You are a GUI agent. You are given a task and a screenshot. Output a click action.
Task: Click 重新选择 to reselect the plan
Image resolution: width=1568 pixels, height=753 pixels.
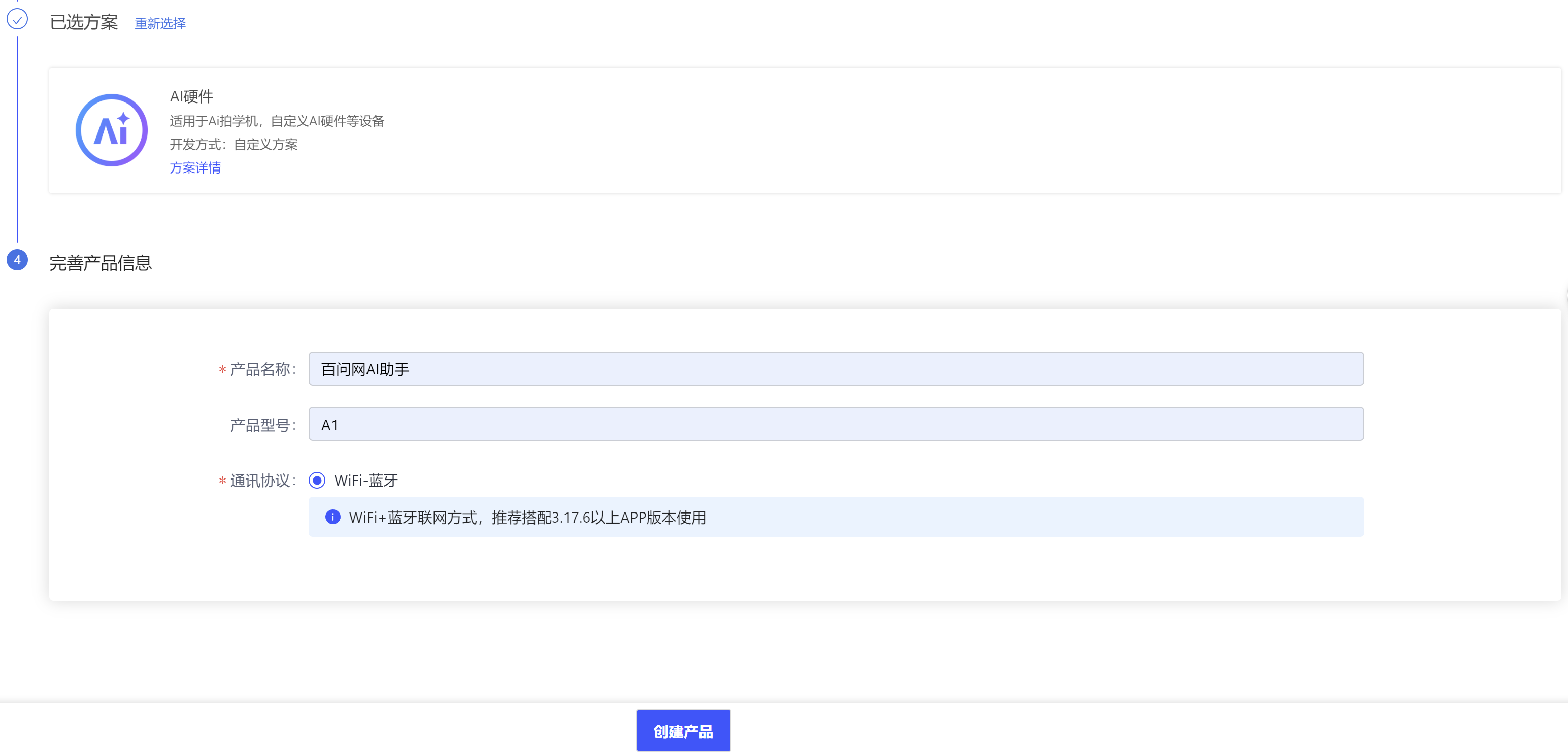160,23
